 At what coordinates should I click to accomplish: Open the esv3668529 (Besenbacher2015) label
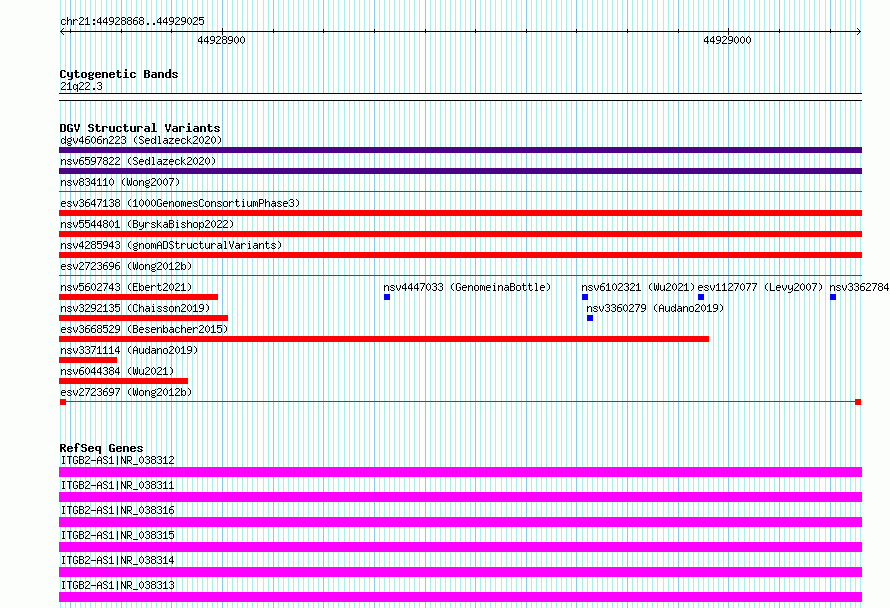pos(144,329)
